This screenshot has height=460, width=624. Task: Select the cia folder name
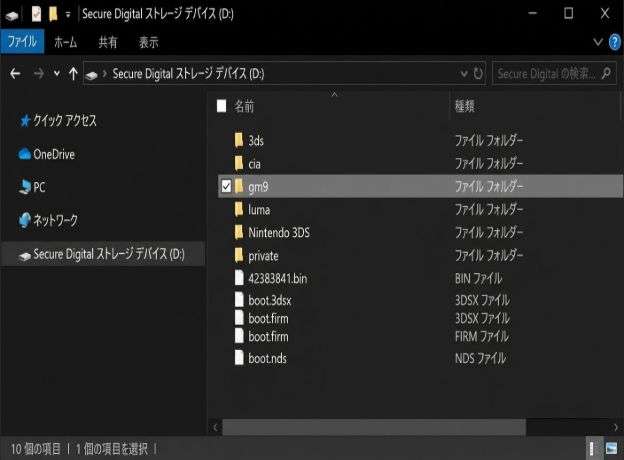pos(255,164)
